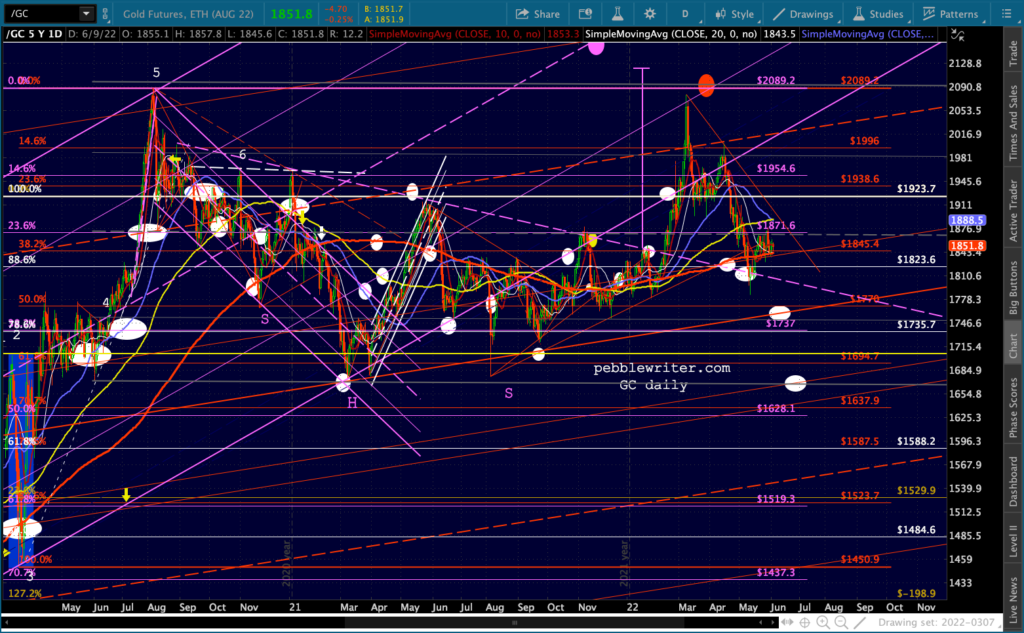This screenshot has width=1024, height=633.
Task: Open the Style menu
Action: click(735, 14)
